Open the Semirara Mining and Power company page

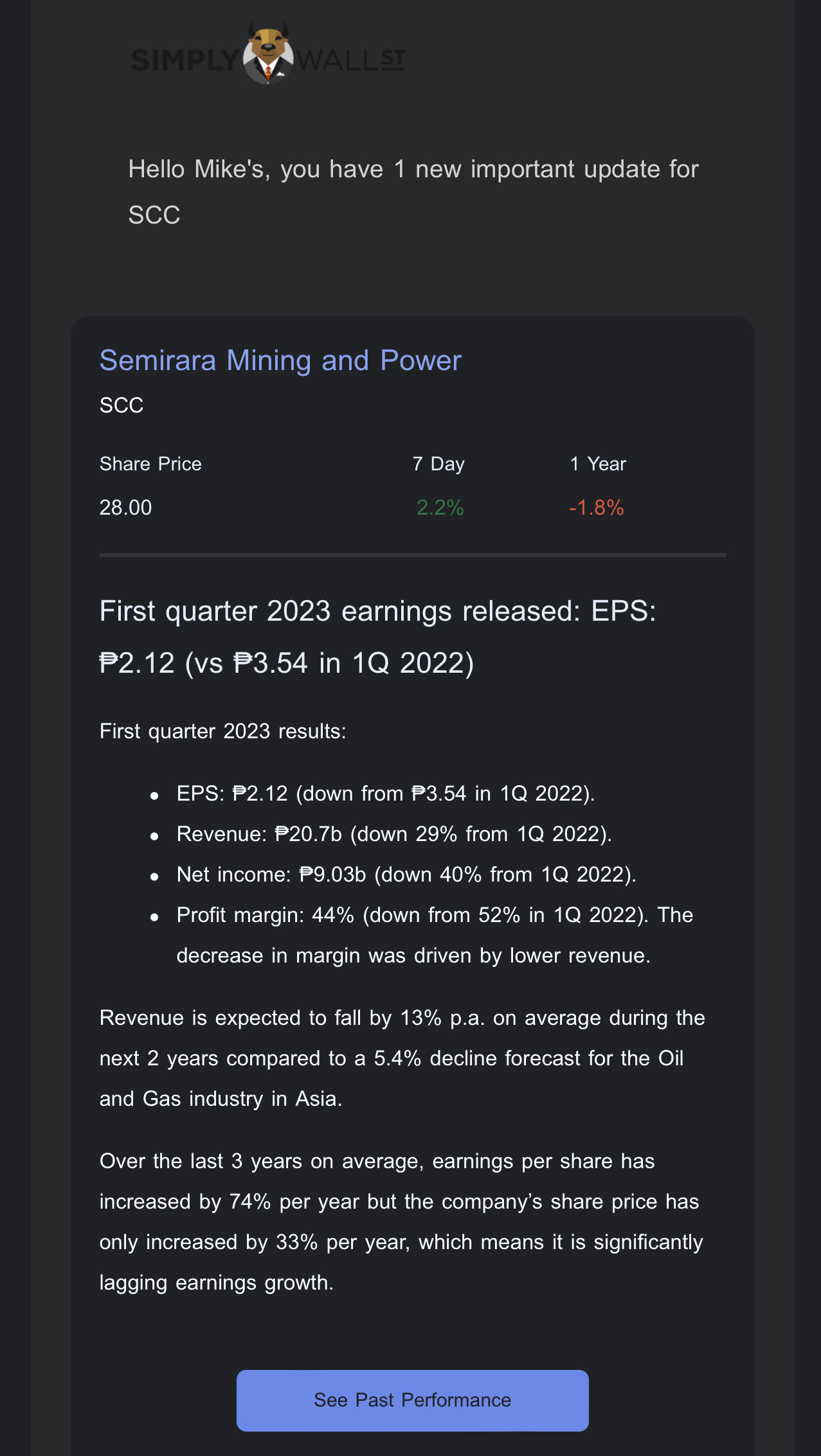point(280,360)
